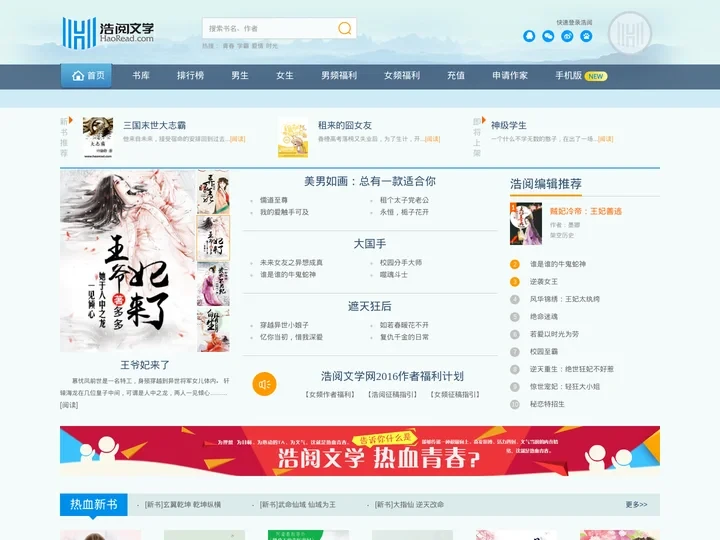The height and width of the screenshot is (540, 720).
Task: Open ranked book 若爱以时光为劳
Action: (554, 334)
